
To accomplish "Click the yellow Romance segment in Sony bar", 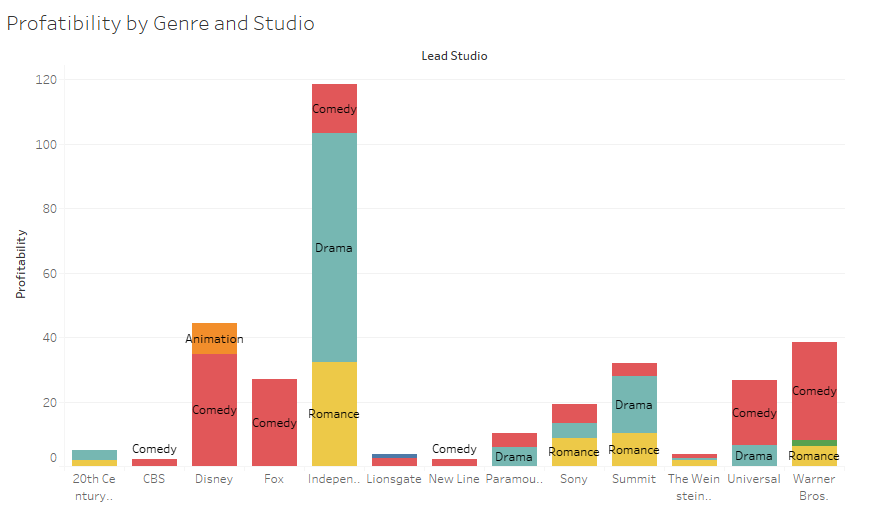I will coord(574,452).
